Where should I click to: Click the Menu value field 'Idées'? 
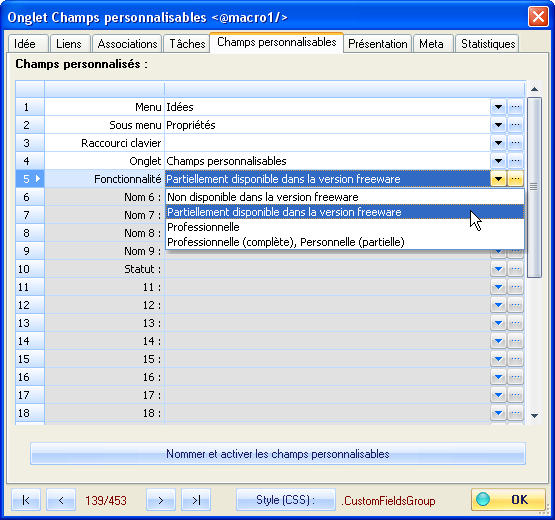tap(327, 107)
